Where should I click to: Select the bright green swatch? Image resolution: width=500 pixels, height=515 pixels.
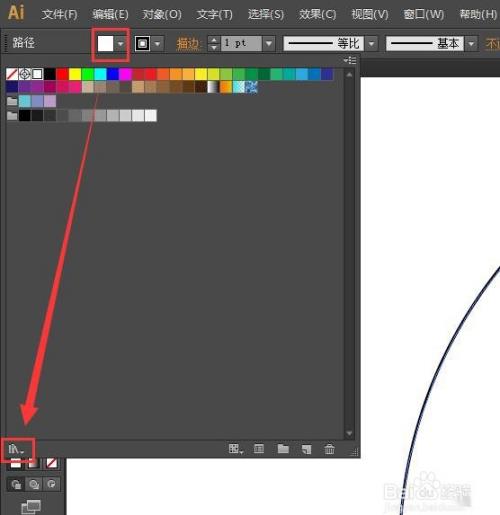tap(88, 74)
